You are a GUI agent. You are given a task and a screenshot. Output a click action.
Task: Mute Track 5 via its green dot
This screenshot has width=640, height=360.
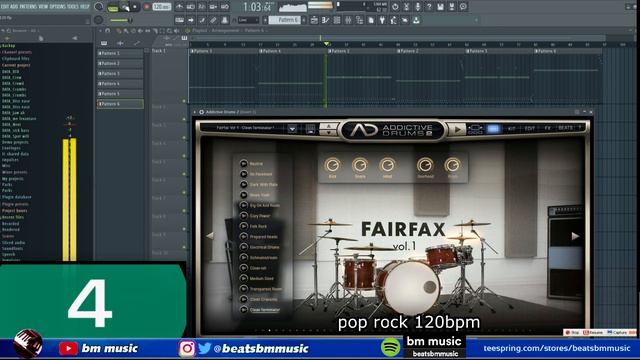click(x=184, y=174)
